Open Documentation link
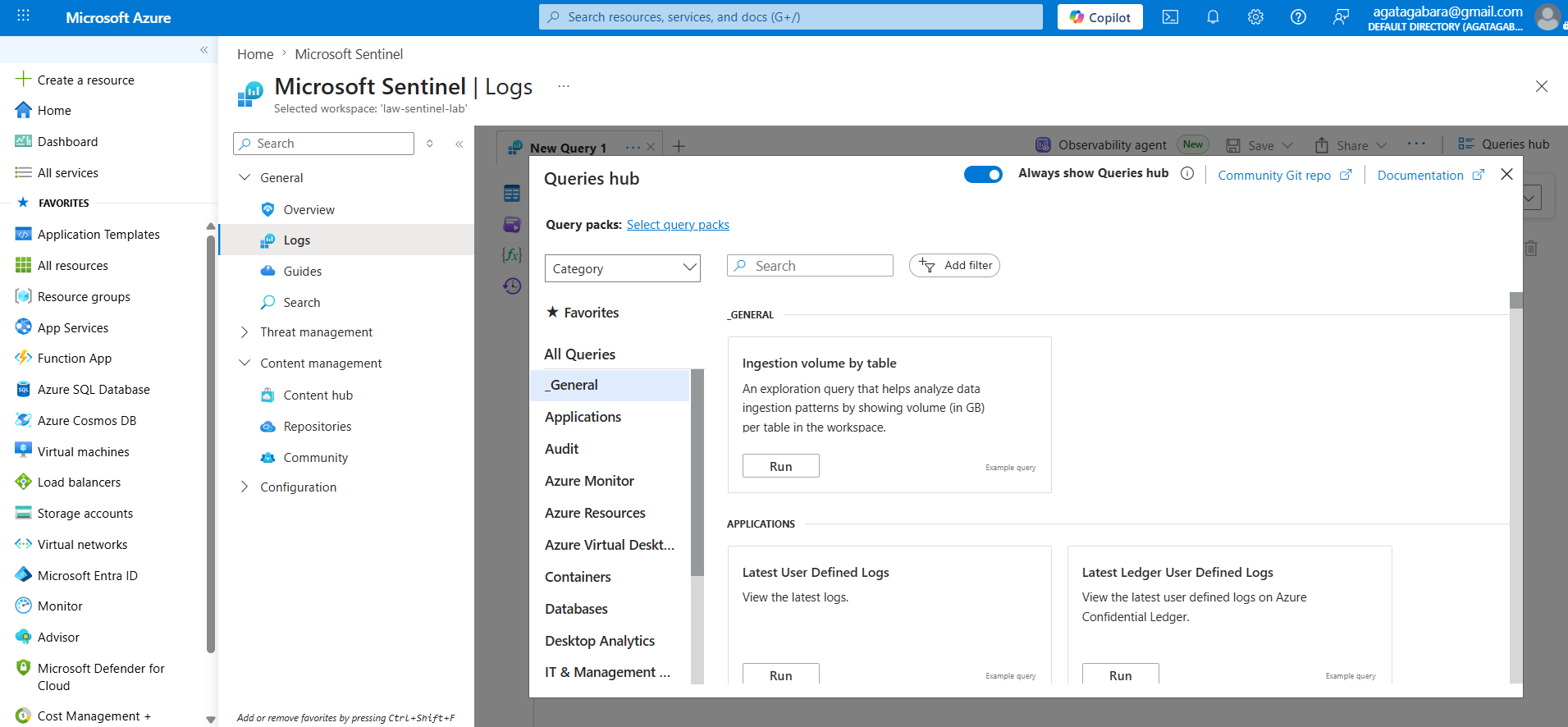The width and height of the screenshot is (1568, 727). 1430,175
